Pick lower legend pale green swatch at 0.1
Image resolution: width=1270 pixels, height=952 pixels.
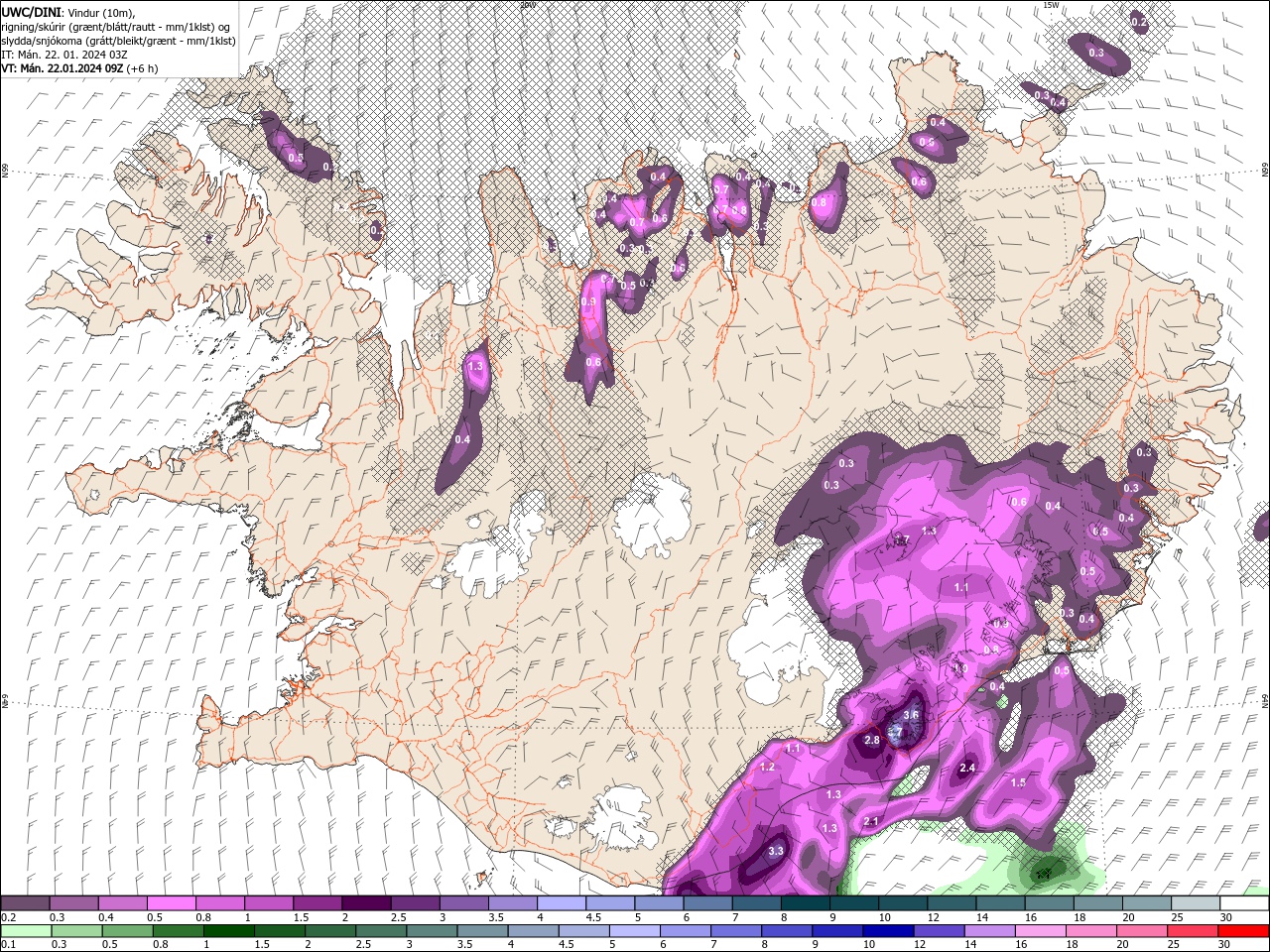pyautogui.click(x=25, y=931)
